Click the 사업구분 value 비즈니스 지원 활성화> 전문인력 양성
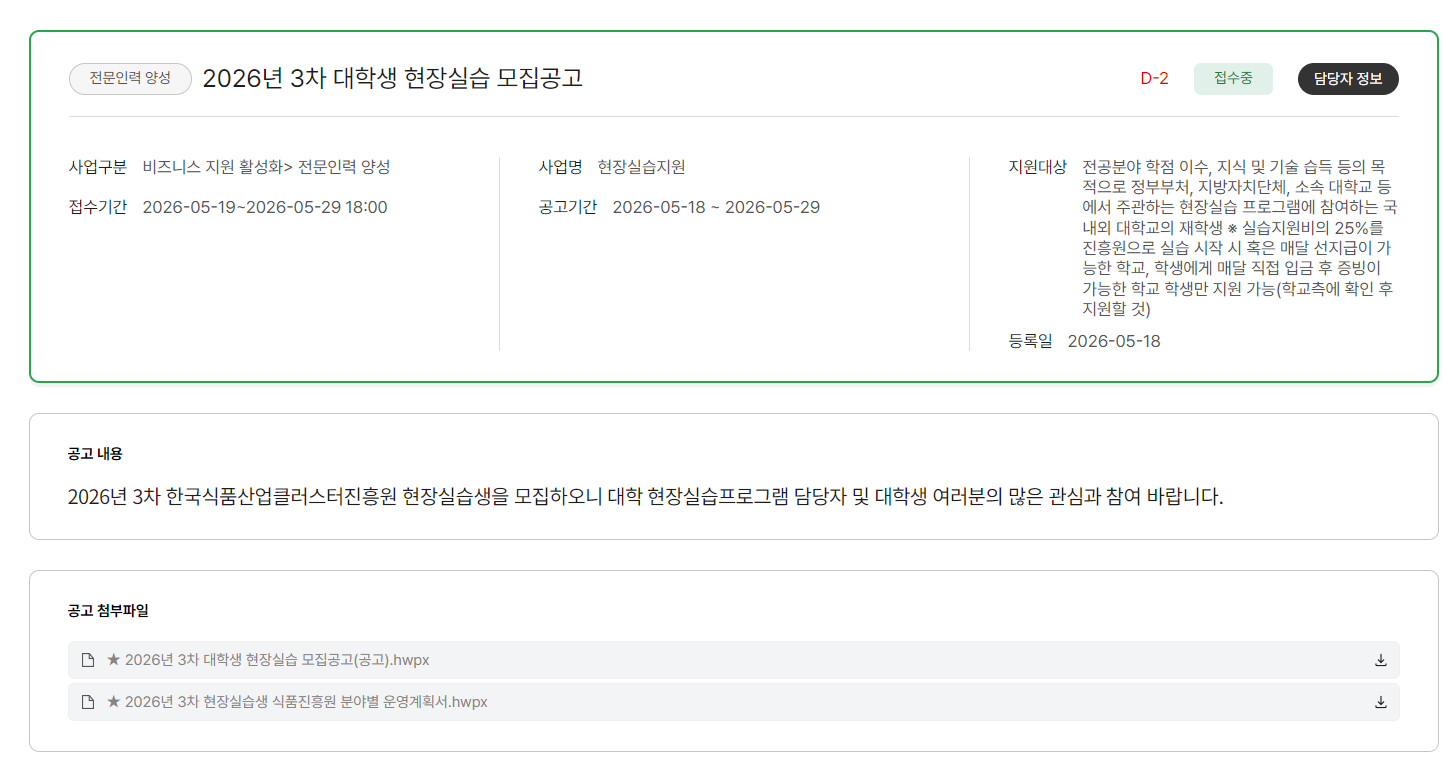Image resolution: width=1444 pixels, height=762 pixels. pos(266,167)
